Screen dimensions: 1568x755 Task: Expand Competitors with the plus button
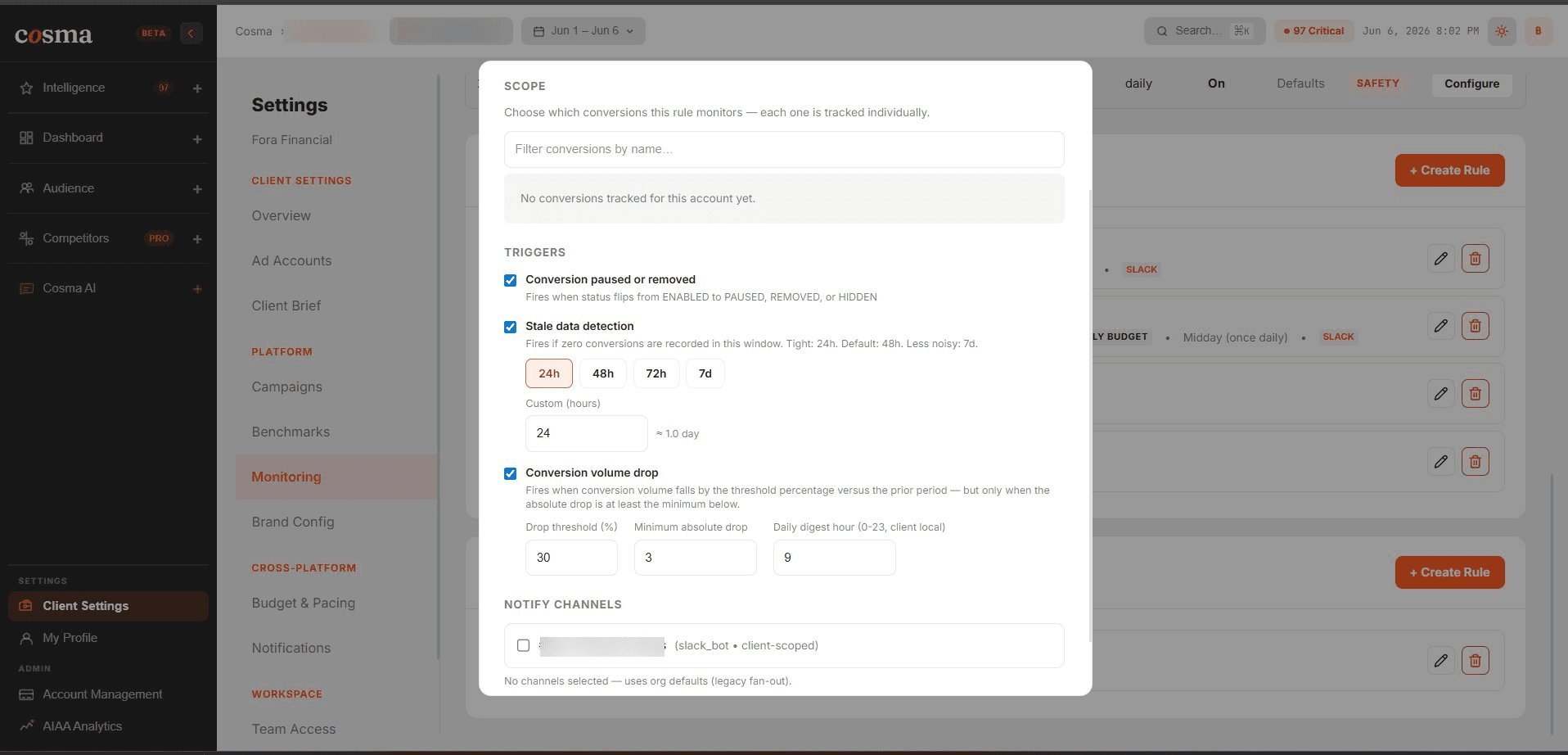coord(197,239)
